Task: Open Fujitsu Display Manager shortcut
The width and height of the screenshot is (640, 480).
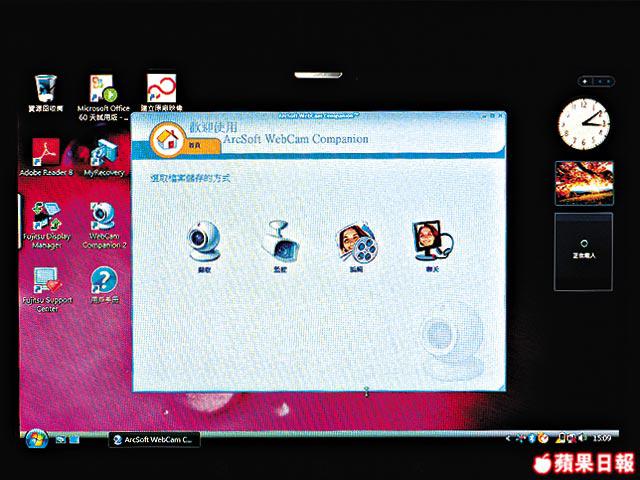Action: [46, 218]
